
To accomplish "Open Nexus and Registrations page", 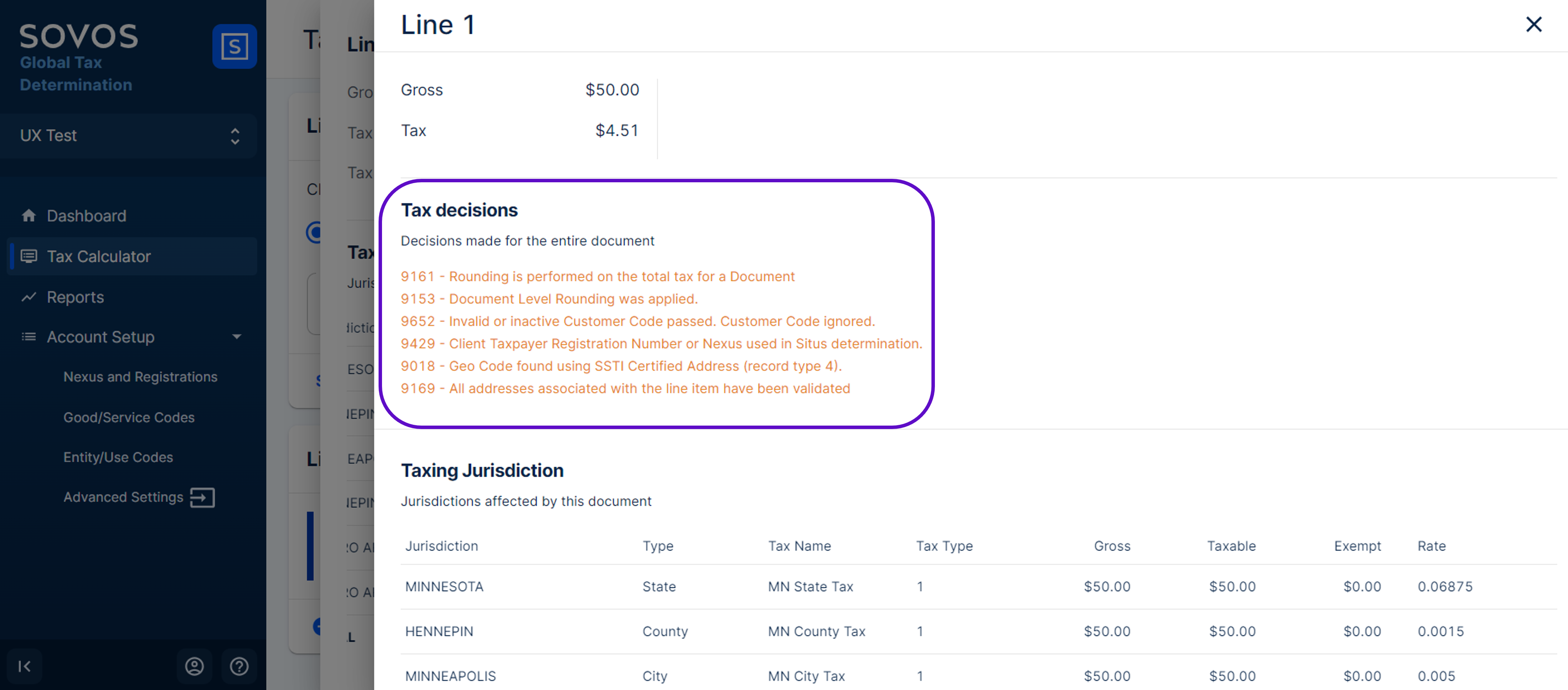I will (140, 376).
